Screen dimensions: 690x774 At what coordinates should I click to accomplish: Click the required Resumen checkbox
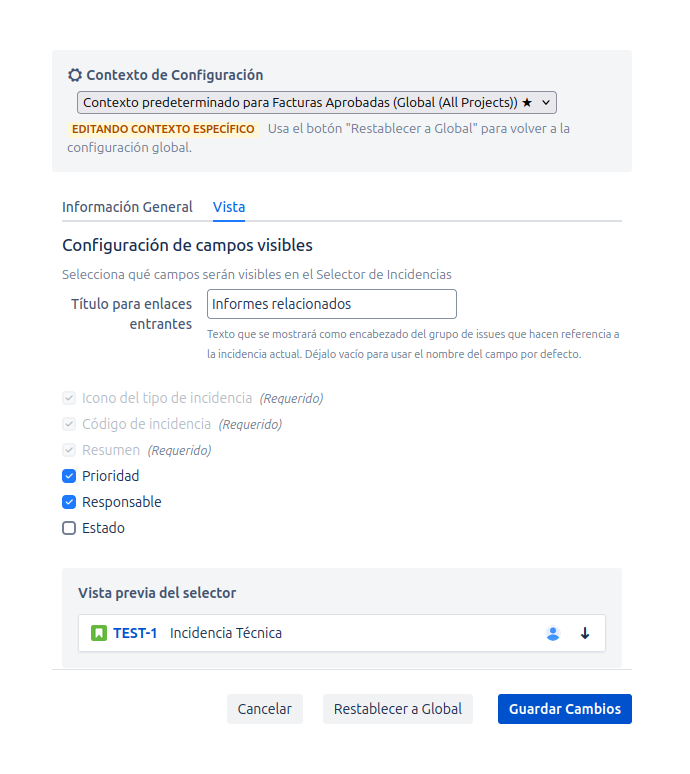click(x=69, y=450)
